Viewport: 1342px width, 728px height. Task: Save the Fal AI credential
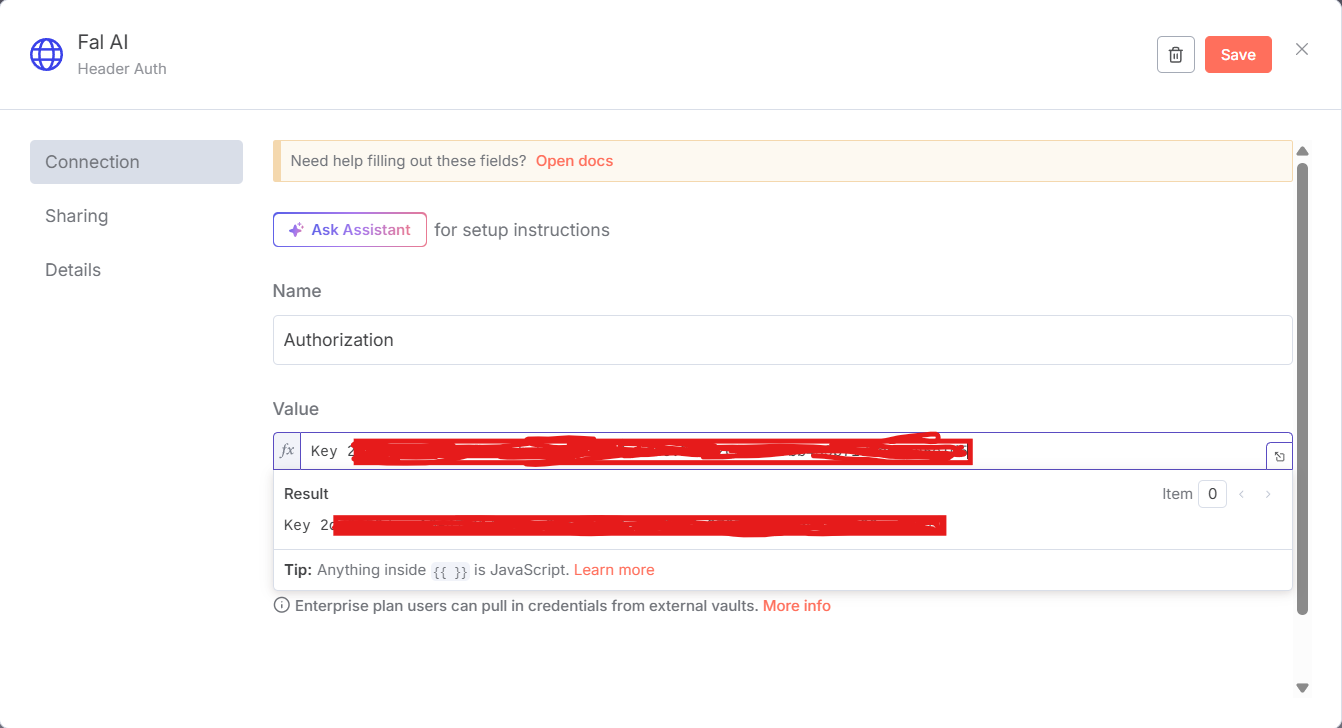click(1238, 54)
